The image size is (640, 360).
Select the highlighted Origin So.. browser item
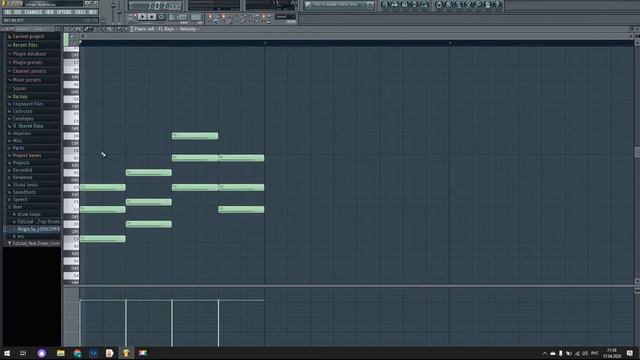[38, 229]
